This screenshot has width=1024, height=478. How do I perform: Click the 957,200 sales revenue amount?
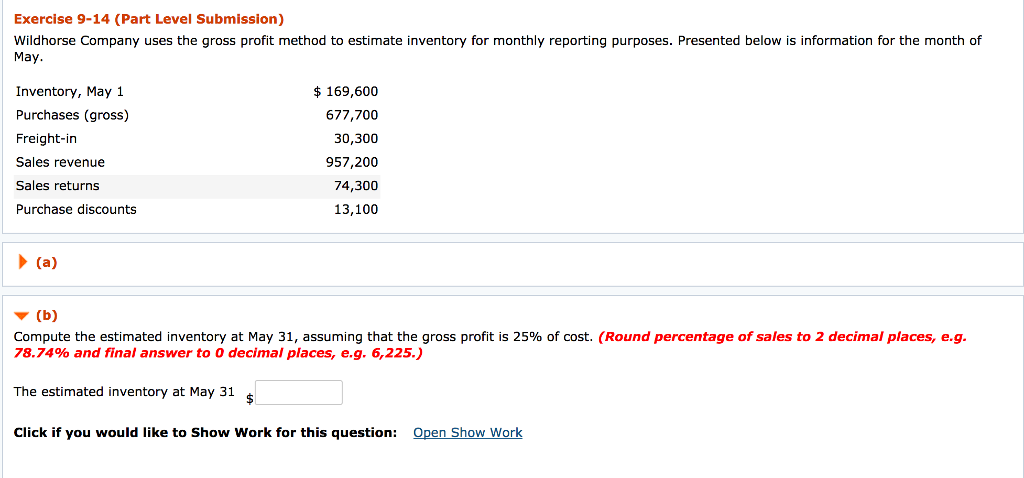(x=352, y=162)
